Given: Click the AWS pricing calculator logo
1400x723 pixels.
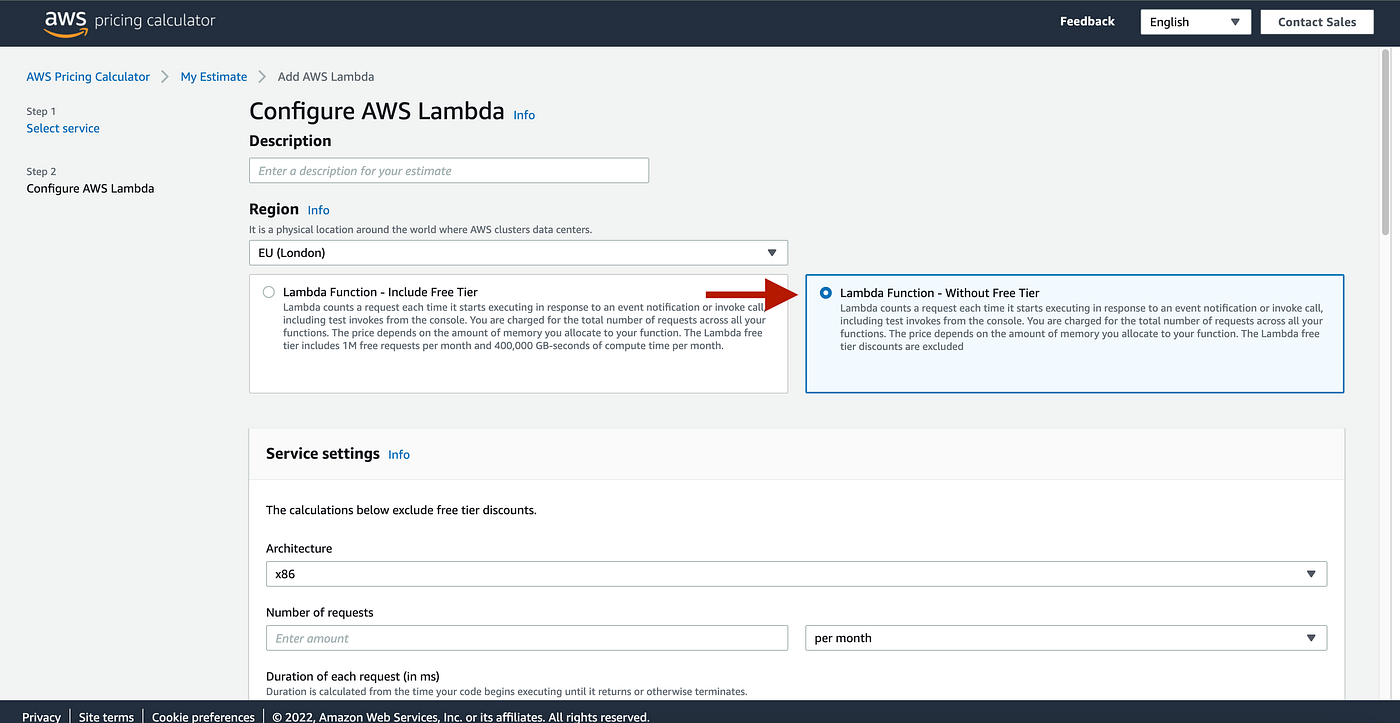Looking at the screenshot, I should [x=129, y=21].
